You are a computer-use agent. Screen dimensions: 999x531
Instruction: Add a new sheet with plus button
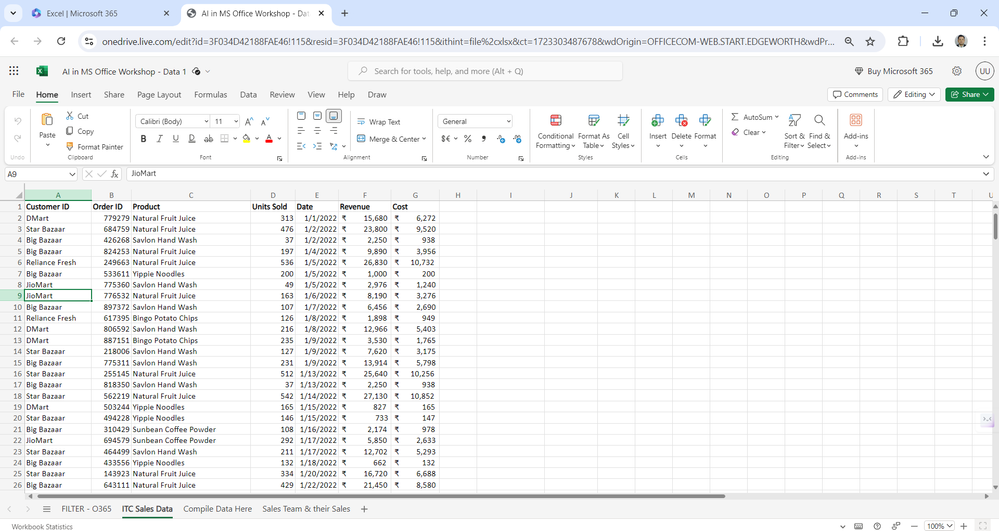364,509
